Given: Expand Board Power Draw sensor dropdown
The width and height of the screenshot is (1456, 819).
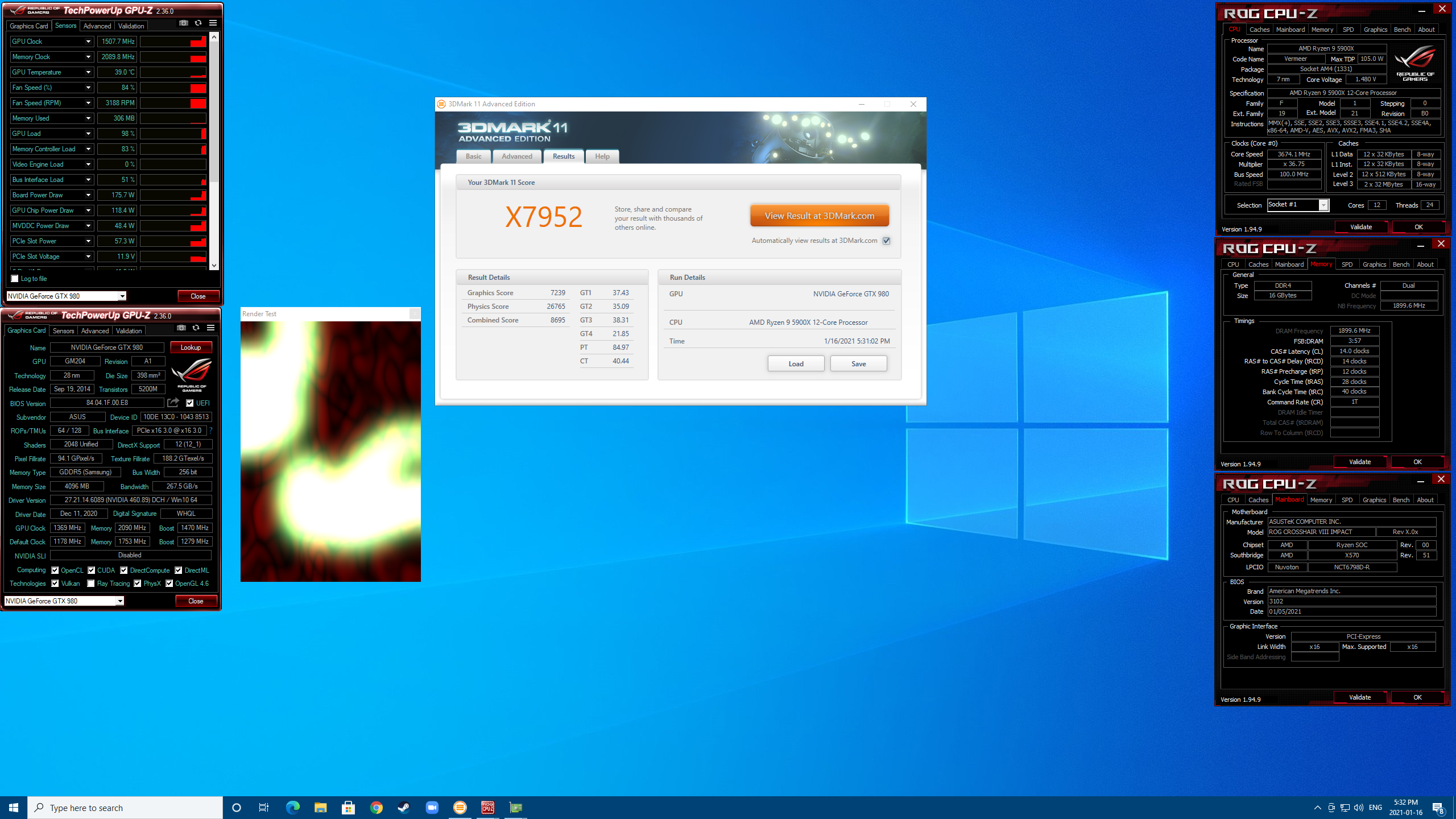Looking at the screenshot, I should tap(88, 195).
